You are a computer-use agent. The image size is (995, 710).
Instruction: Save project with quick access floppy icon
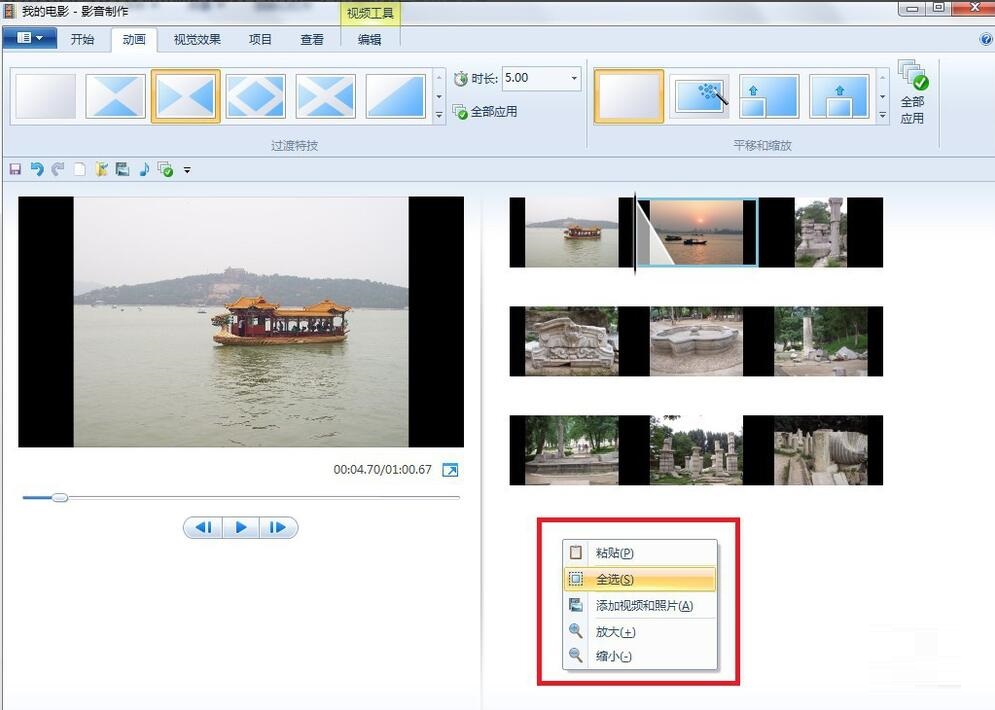pos(15,169)
